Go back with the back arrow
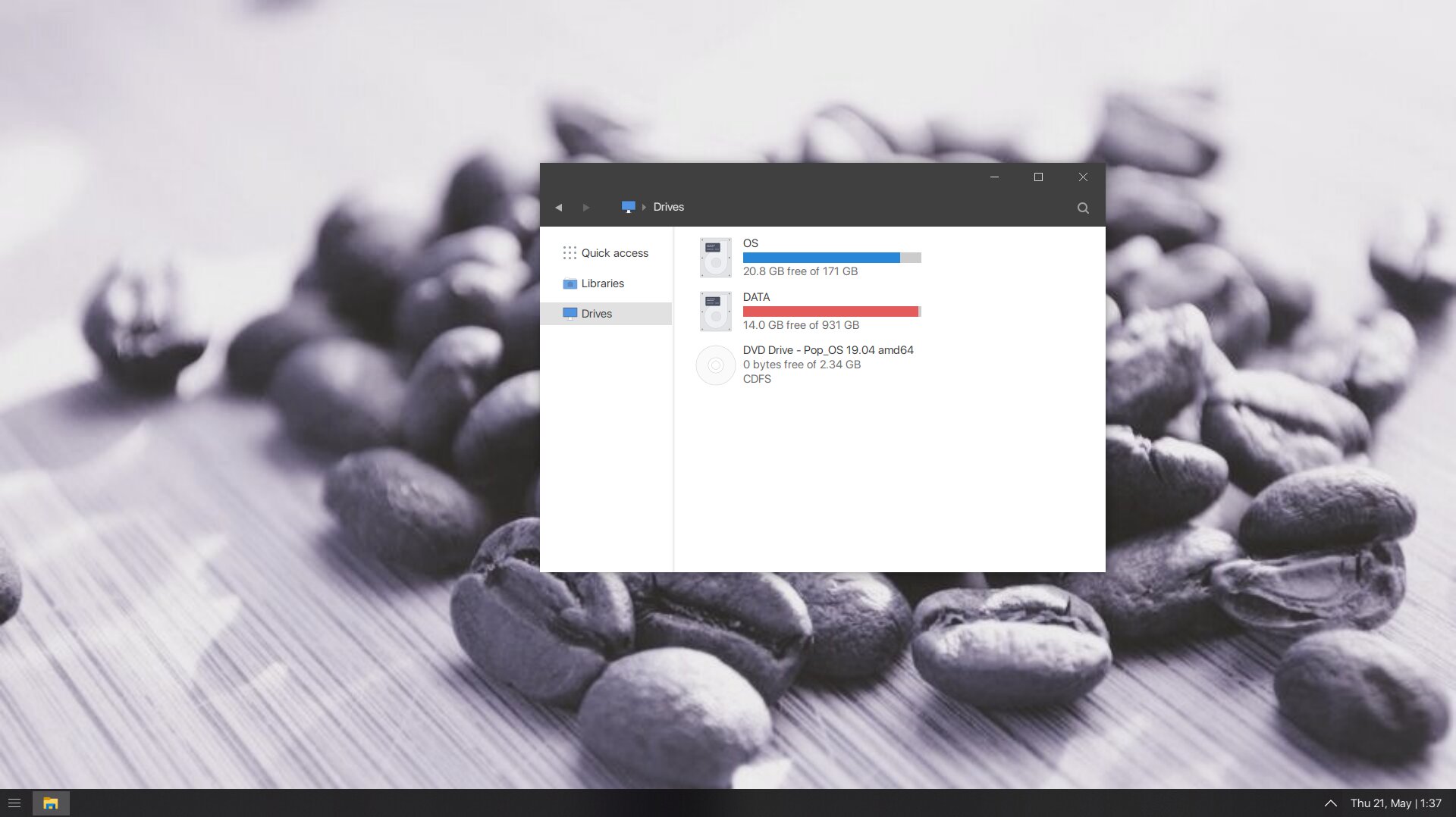 (x=559, y=208)
